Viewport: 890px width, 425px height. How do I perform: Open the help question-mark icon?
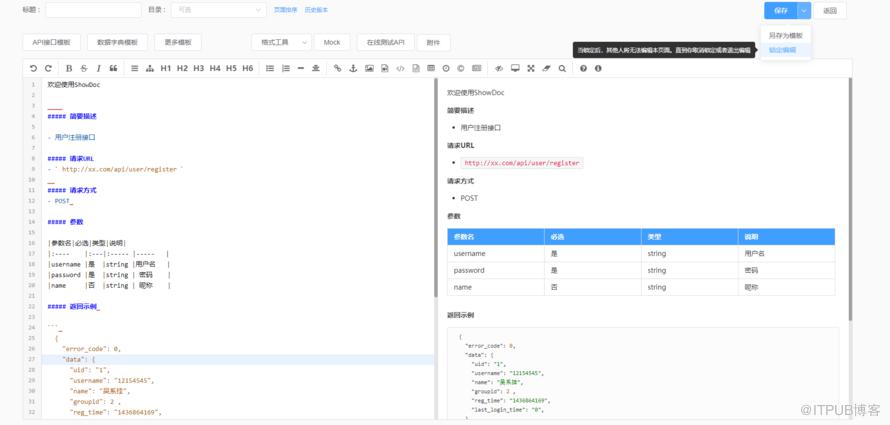(583, 68)
